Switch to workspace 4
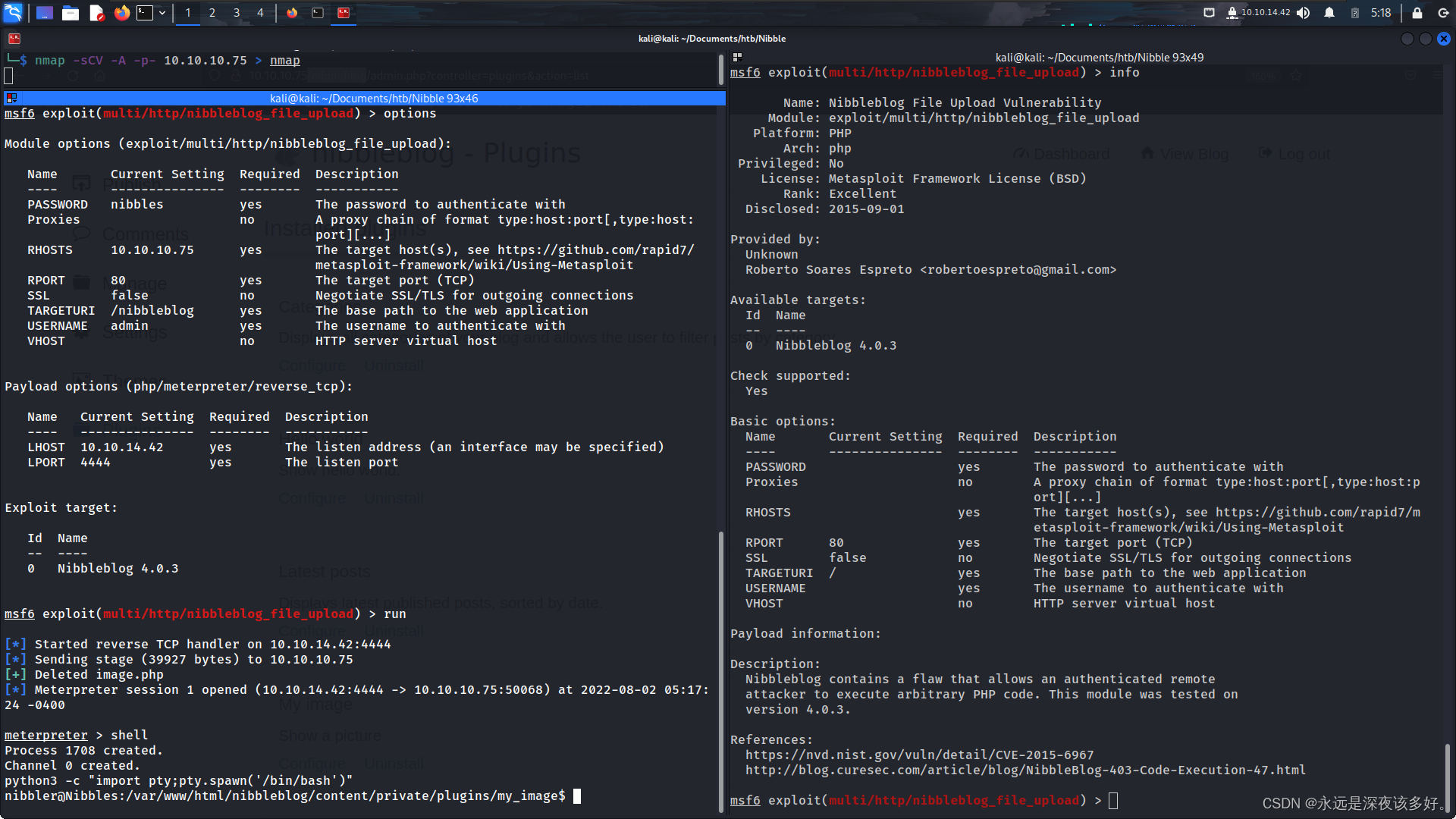 pyautogui.click(x=260, y=13)
